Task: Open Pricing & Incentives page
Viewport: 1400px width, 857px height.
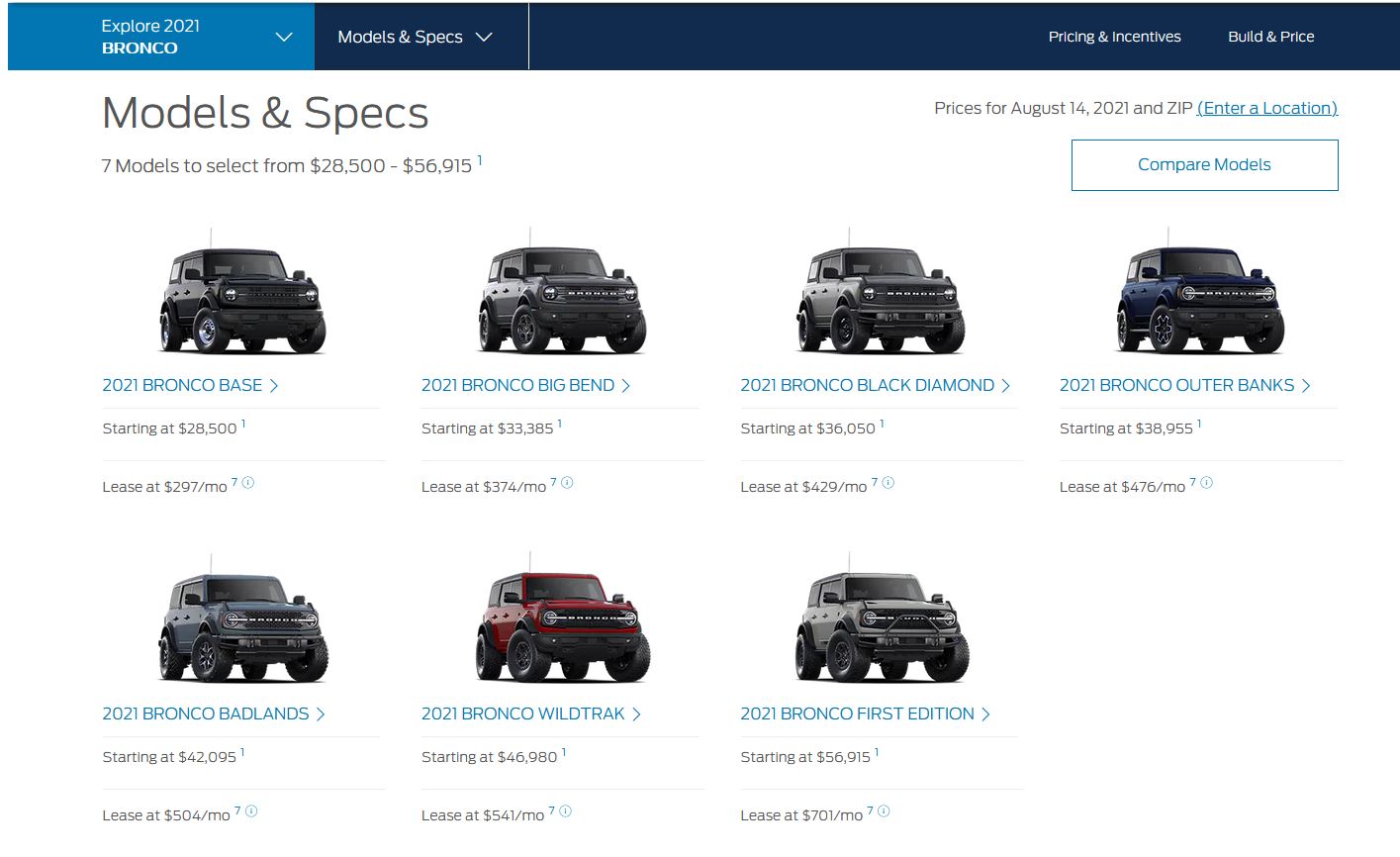Action: click(1114, 37)
